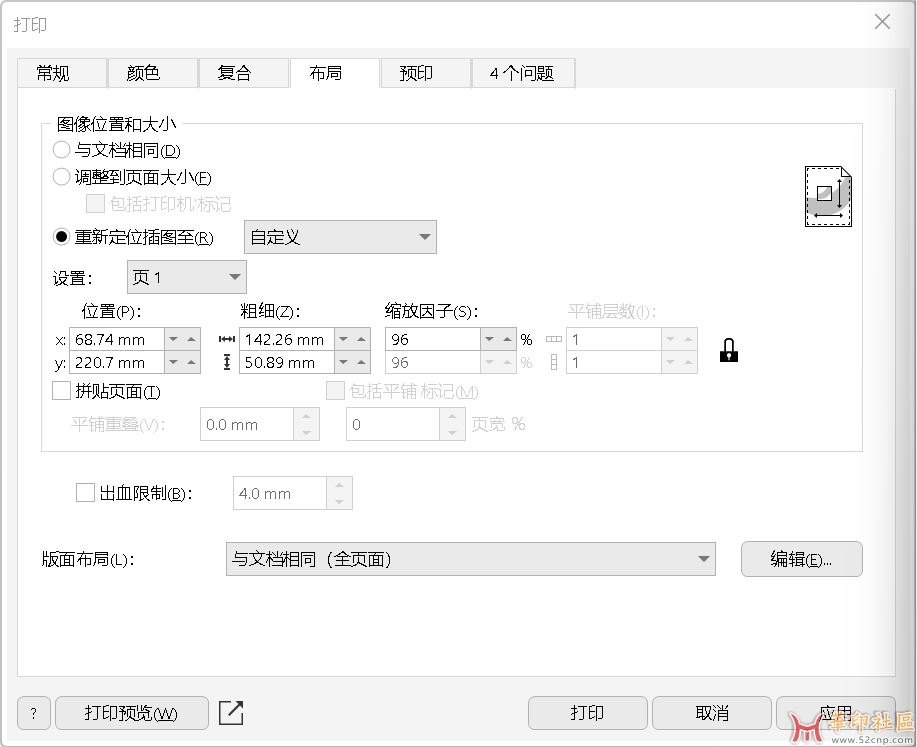Image resolution: width=917 pixels, height=747 pixels.
Task: Increase the x position using up arrow
Action: coord(192,340)
